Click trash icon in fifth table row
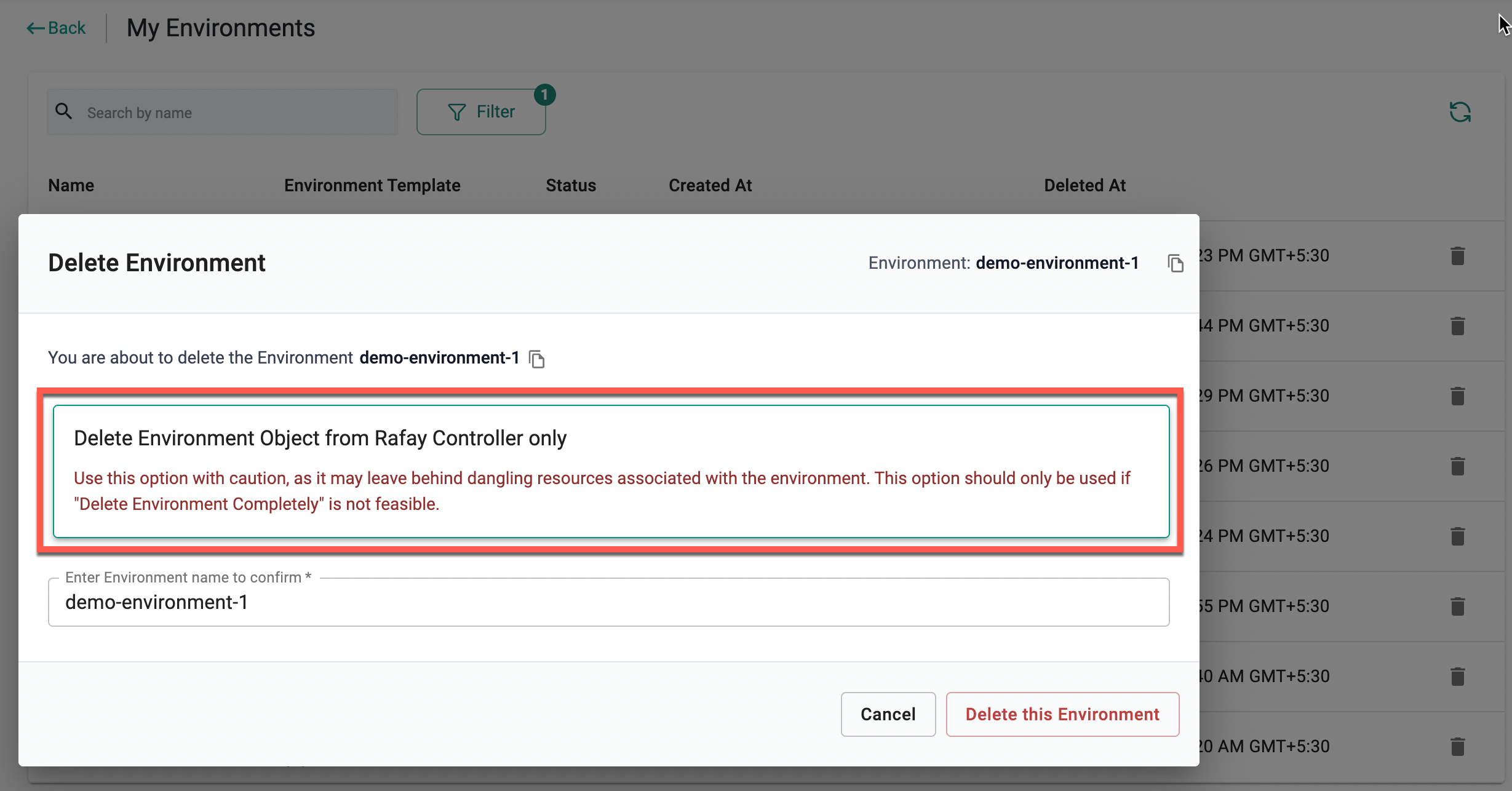Screen dimensions: 1512x791 tap(1457, 536)
